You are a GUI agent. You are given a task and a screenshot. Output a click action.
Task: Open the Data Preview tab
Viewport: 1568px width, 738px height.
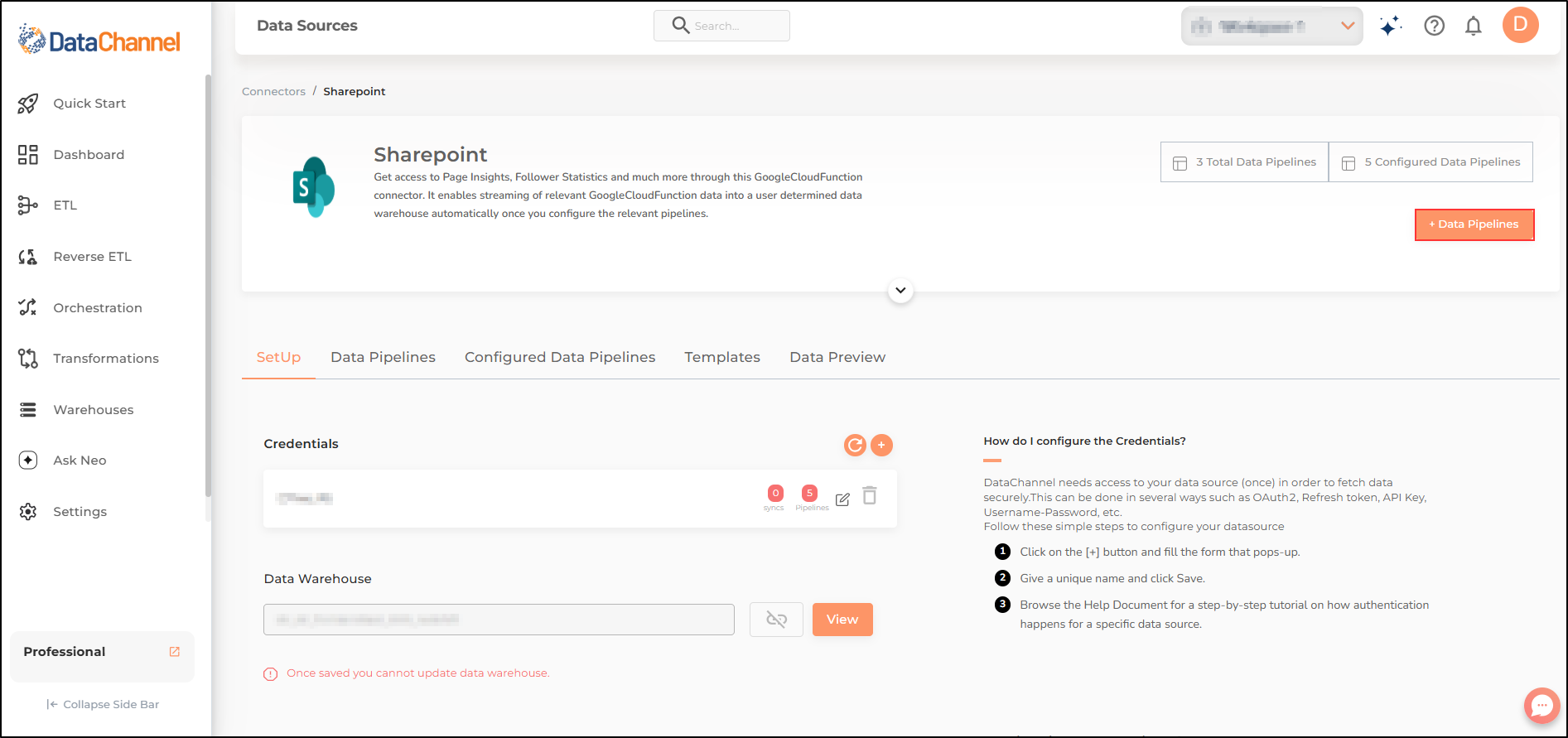coord(837,358)
